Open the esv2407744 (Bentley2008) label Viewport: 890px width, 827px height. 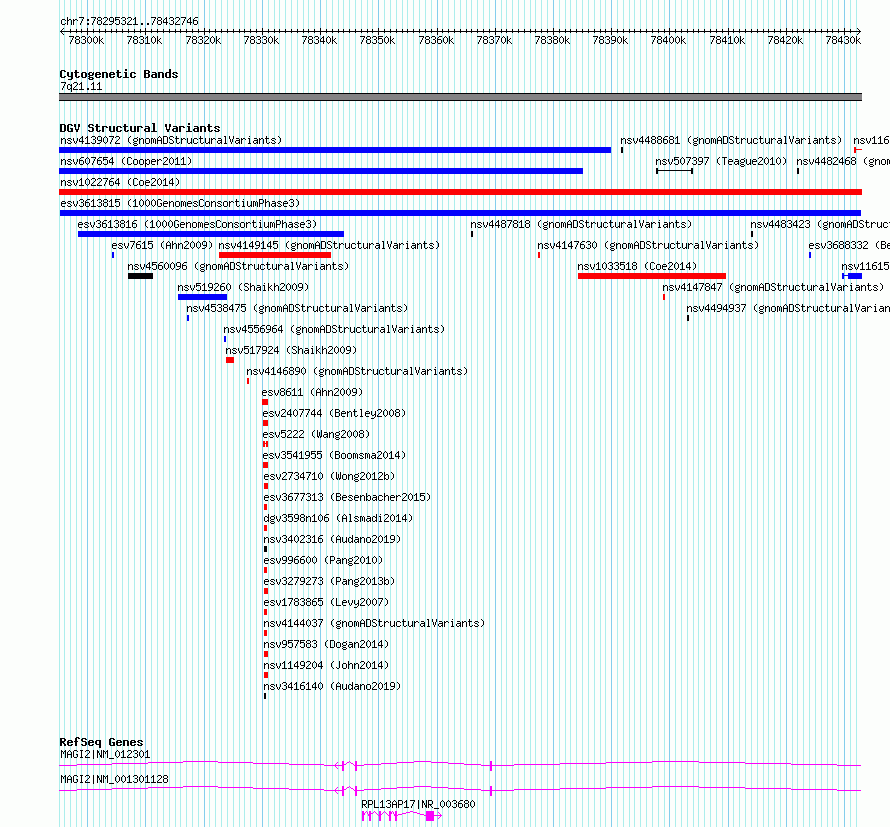point(334,413)
